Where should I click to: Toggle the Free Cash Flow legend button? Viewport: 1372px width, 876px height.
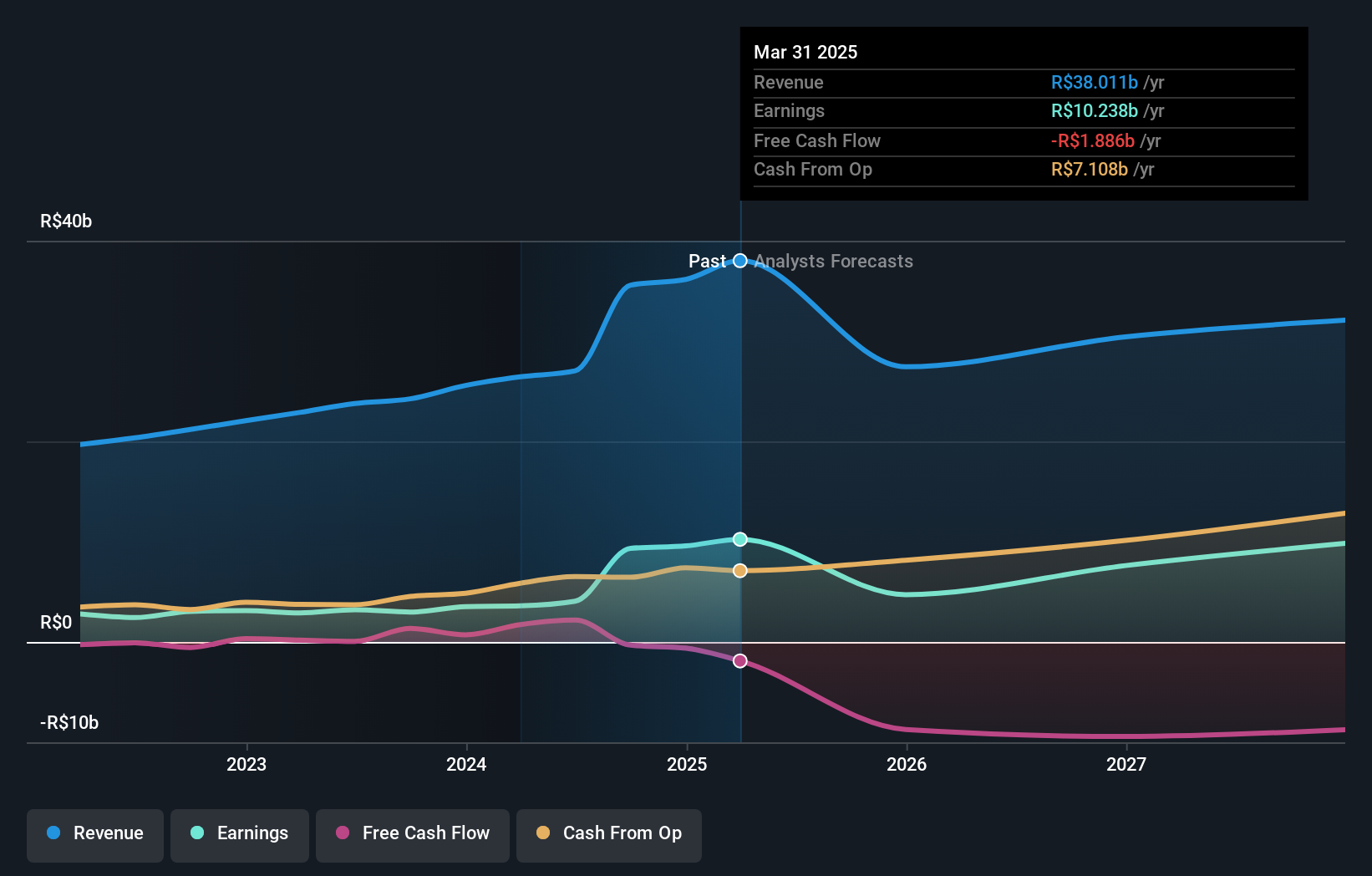pos(413,835)
